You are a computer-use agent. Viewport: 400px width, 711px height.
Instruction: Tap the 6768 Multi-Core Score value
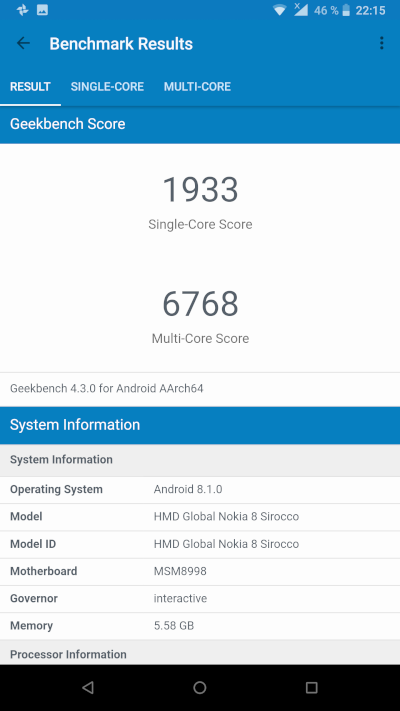click(x=200, y=304)
